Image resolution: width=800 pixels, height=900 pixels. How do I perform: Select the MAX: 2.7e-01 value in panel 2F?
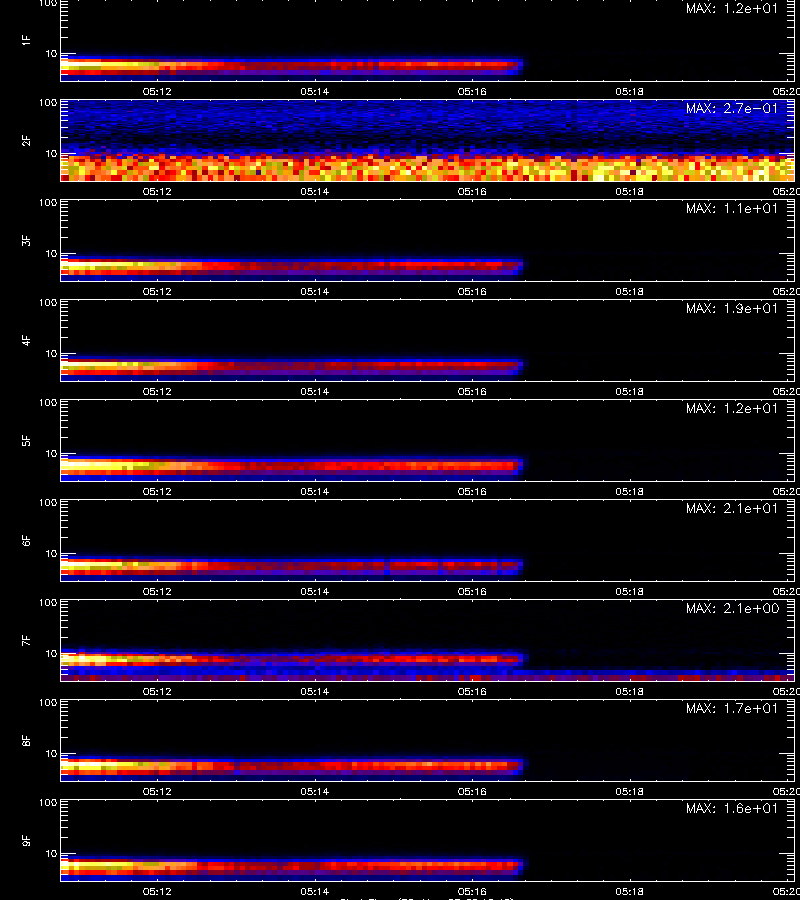(x=732, y=108)
